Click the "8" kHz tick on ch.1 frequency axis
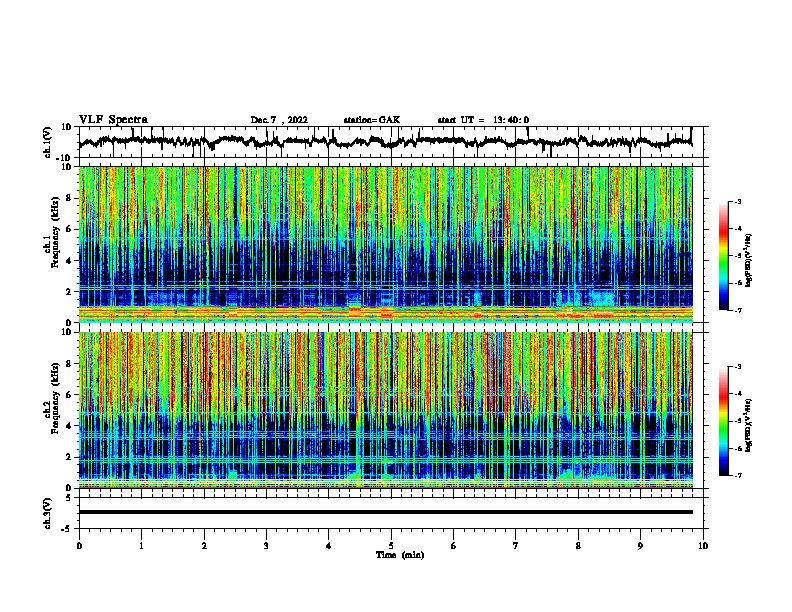792x612 pixels. 70,198
